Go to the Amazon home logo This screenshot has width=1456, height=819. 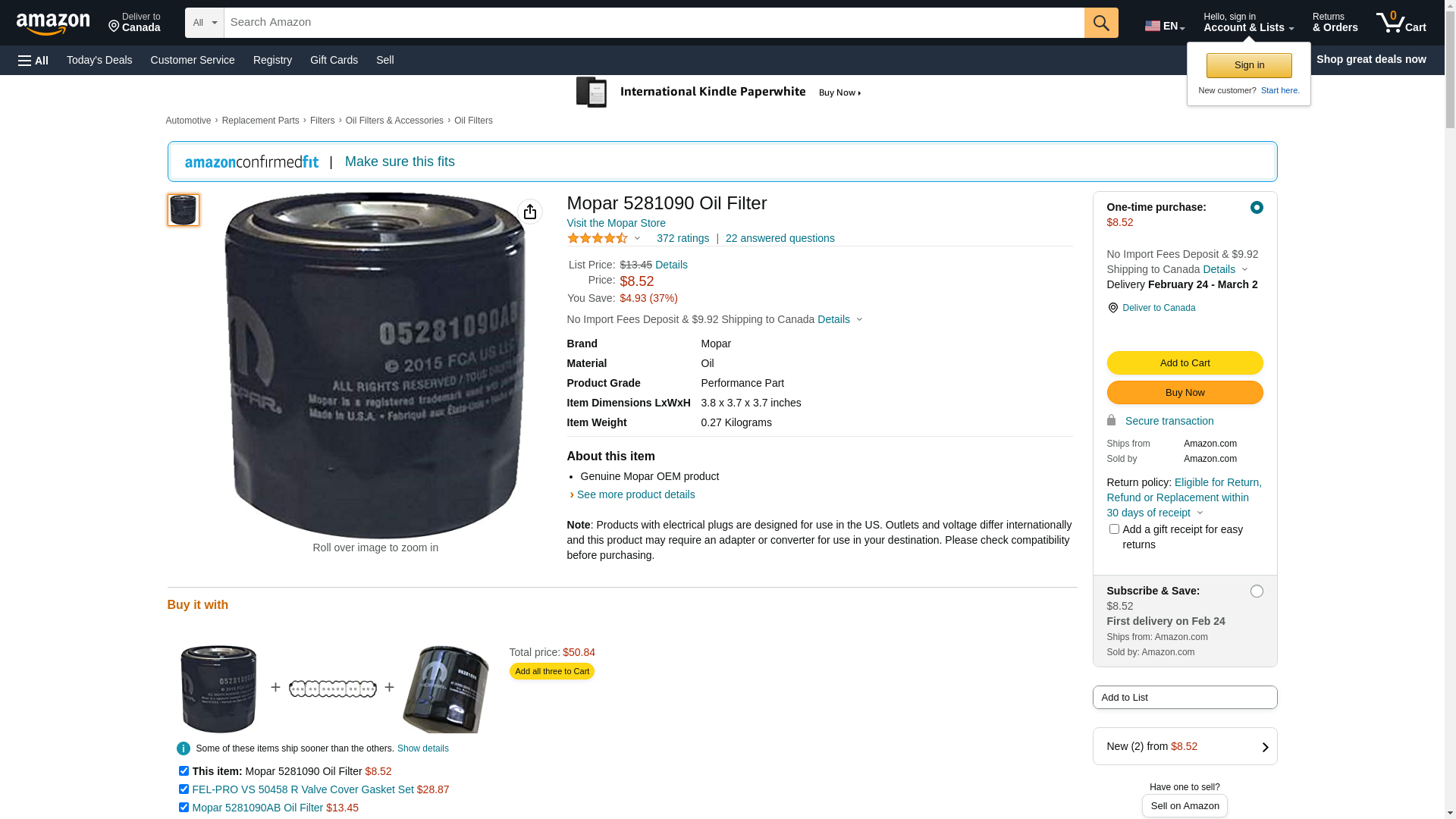(53, 24)
